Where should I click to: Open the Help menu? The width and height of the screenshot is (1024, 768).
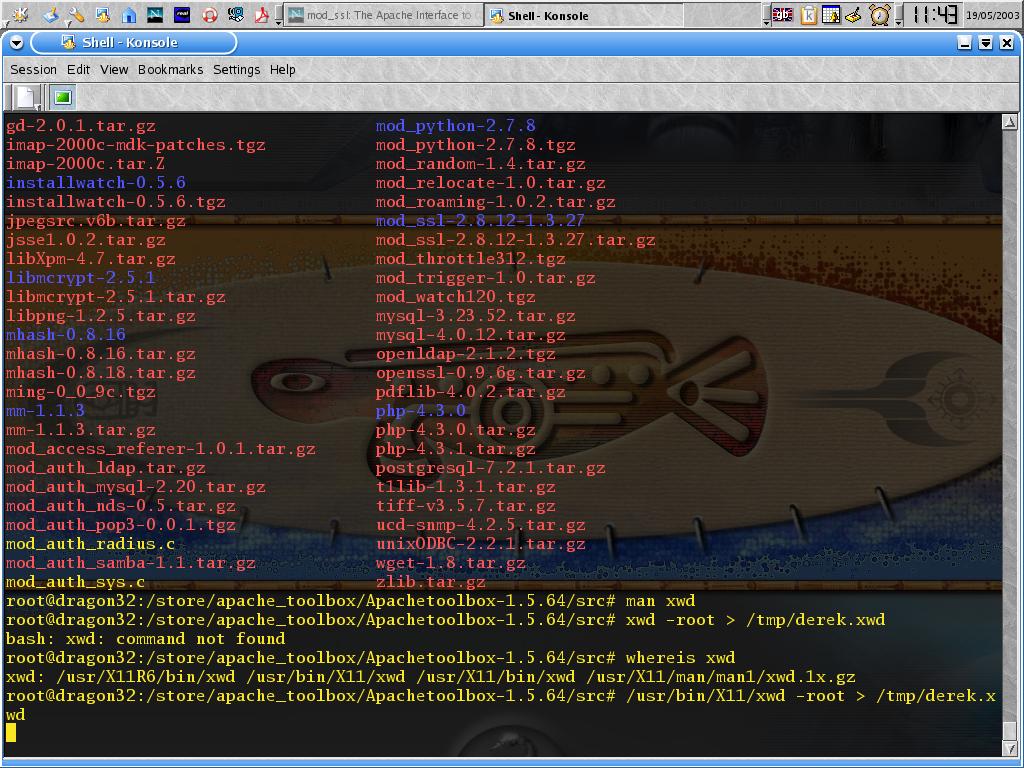[x=282, y=69]
